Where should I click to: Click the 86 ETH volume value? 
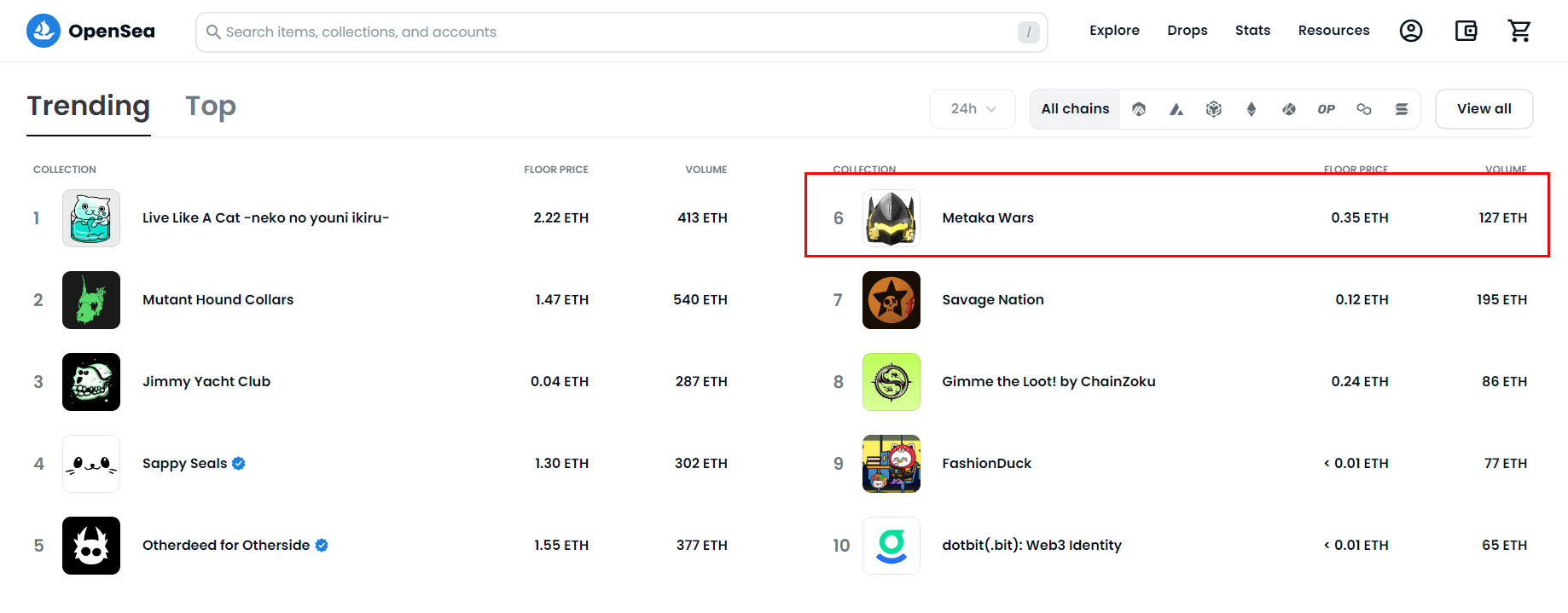point(1504,382)
